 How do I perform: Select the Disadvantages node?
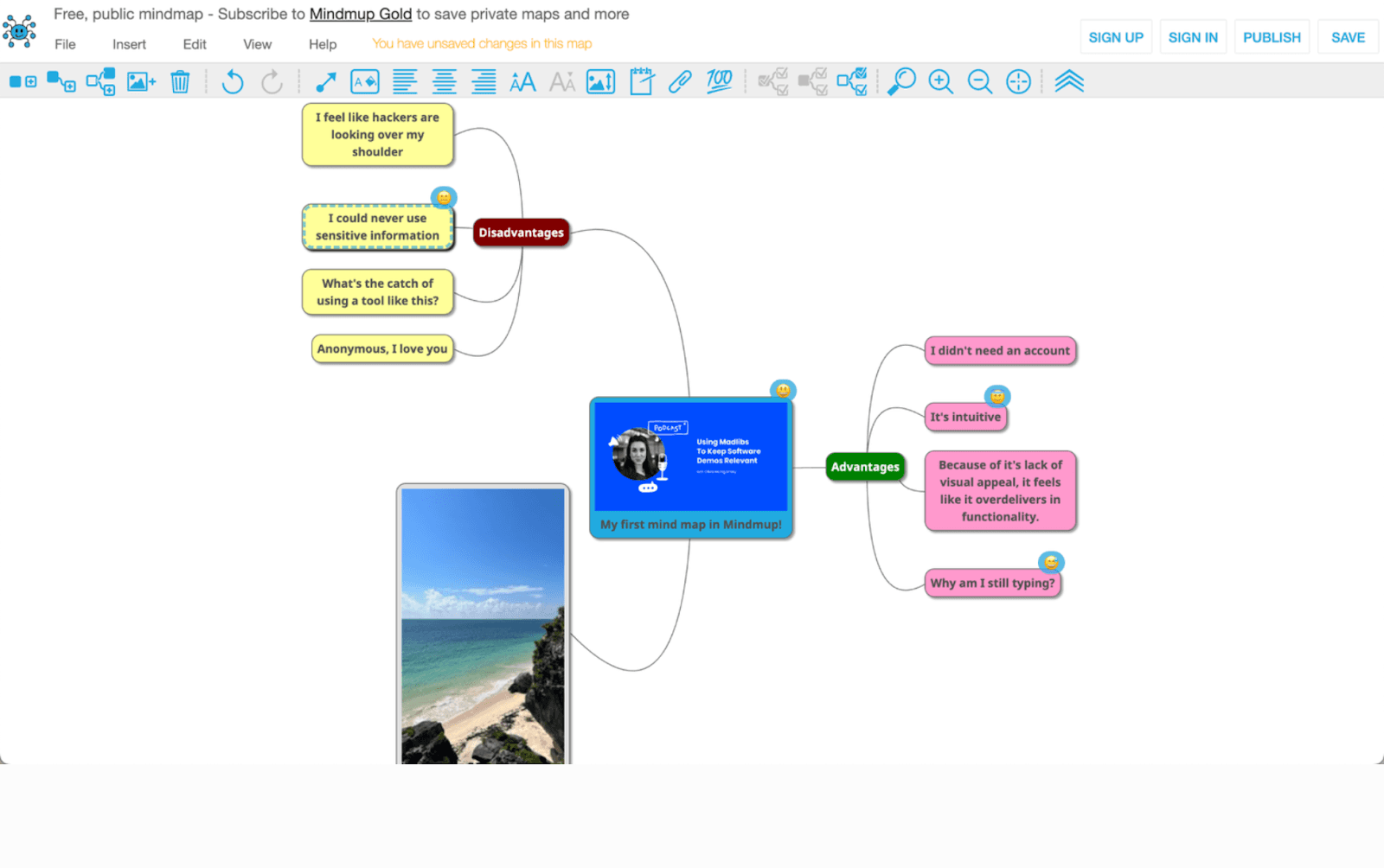[521, 233]
